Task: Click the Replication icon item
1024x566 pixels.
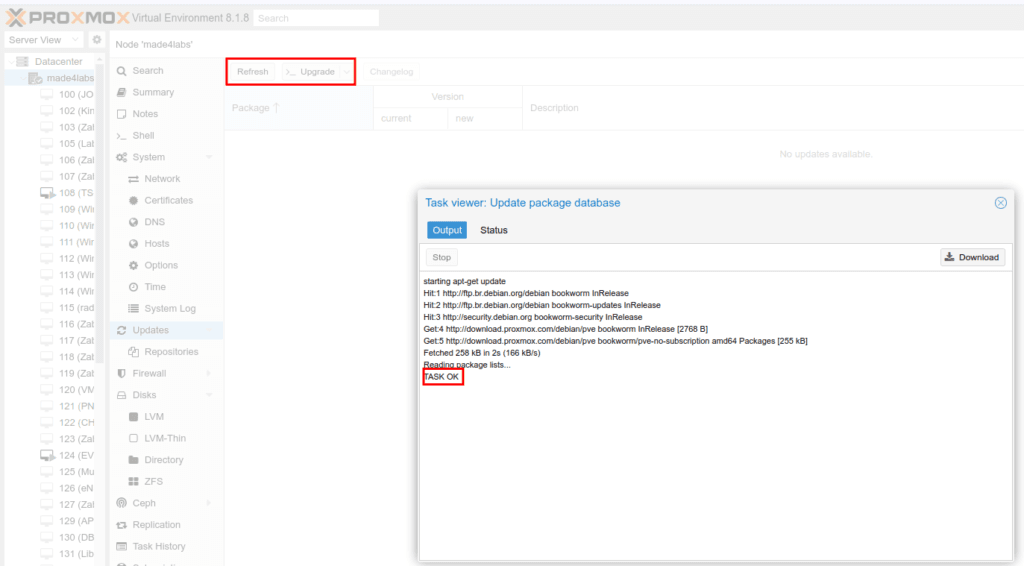Action: tap(121, 525)
